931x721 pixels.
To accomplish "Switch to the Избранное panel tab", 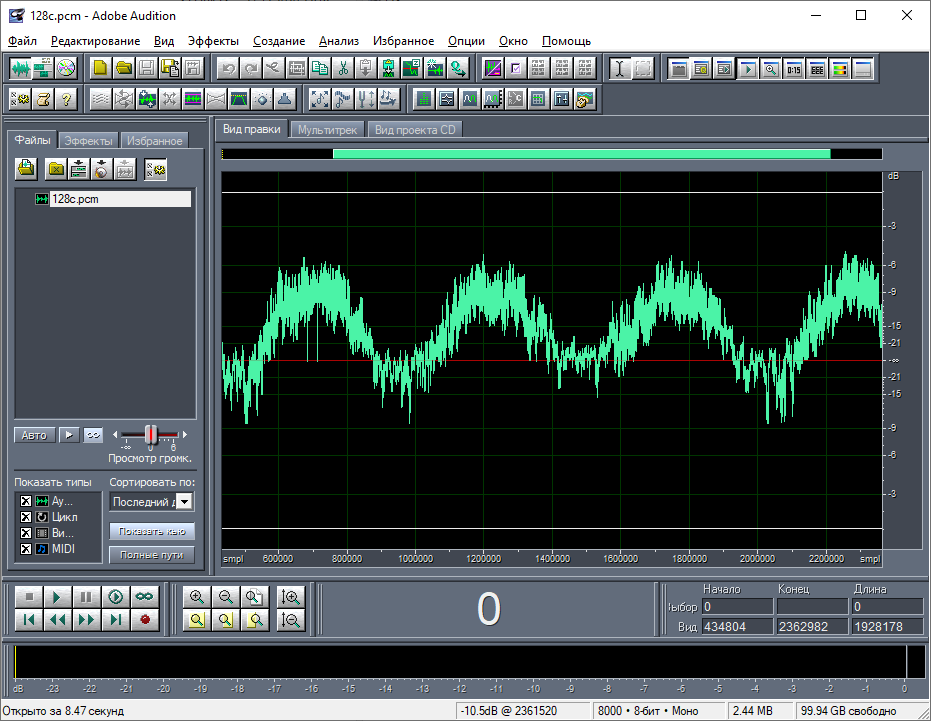I will [154, 141].
